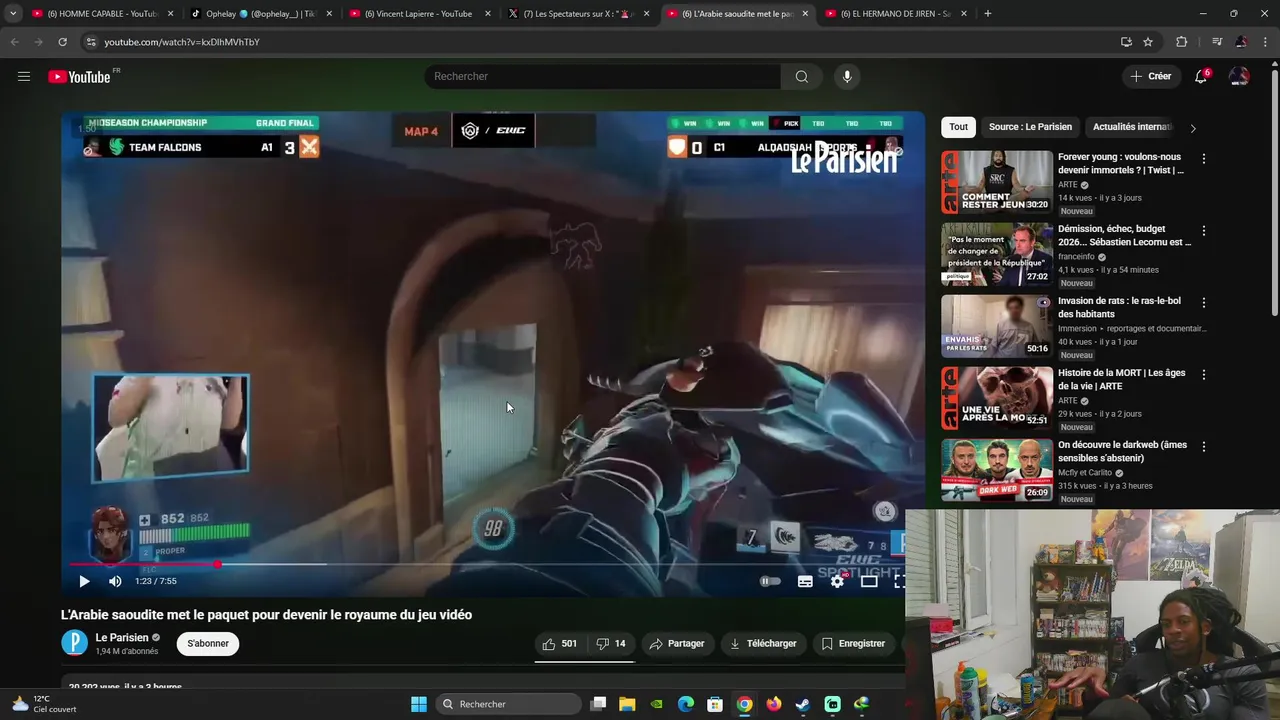Select the Tout filter chip

pos(958,127)
